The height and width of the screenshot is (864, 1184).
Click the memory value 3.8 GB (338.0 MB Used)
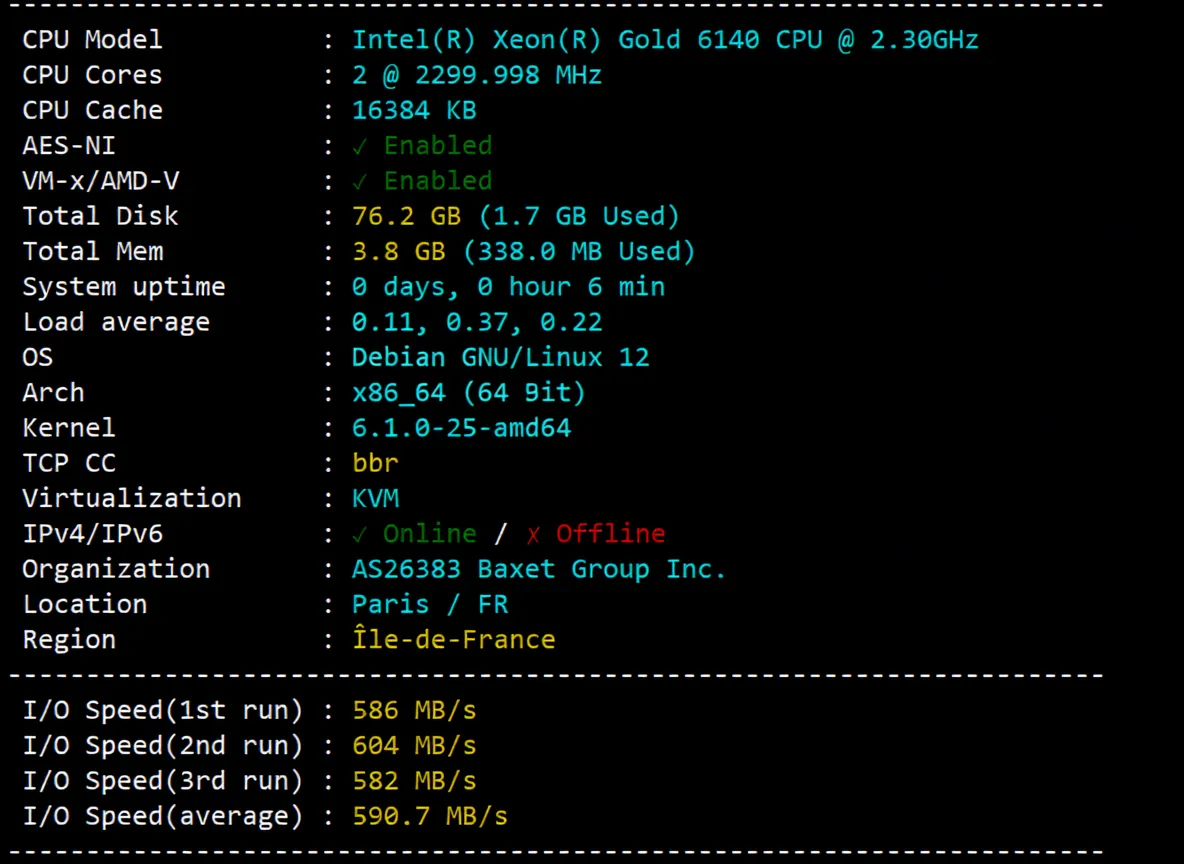click(524, 251)
